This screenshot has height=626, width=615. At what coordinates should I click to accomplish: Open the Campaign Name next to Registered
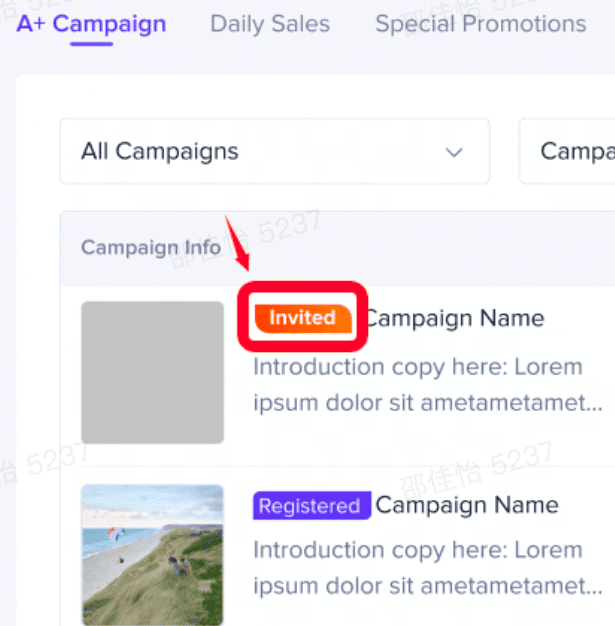[x=466, y=505]
